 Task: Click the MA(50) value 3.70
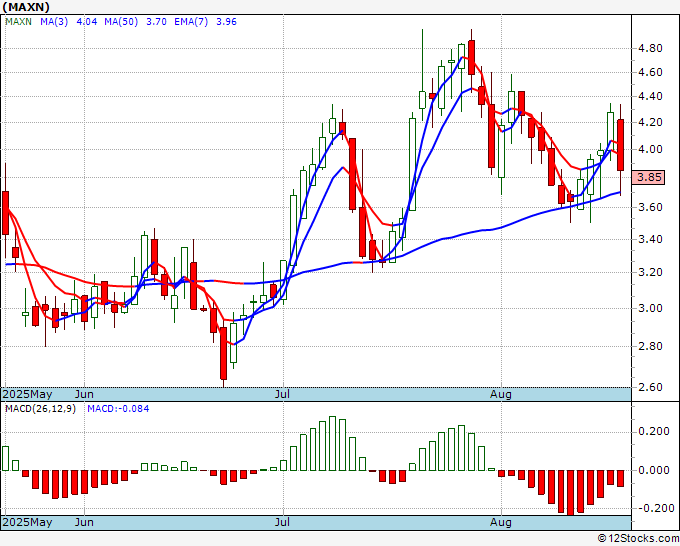pyautogui.click(x=157, y=22)
